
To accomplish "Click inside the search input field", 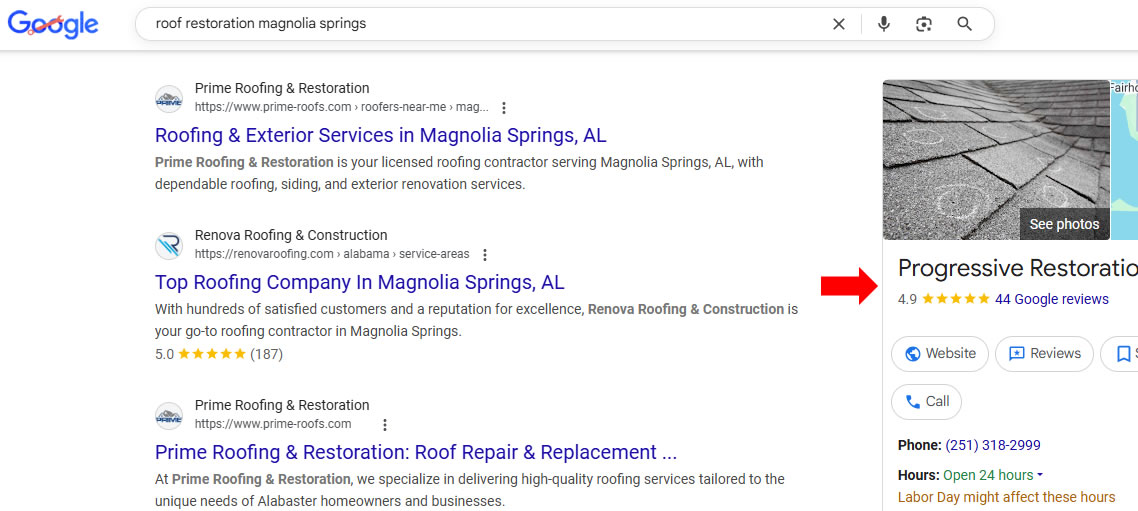I will coord(480,24).
